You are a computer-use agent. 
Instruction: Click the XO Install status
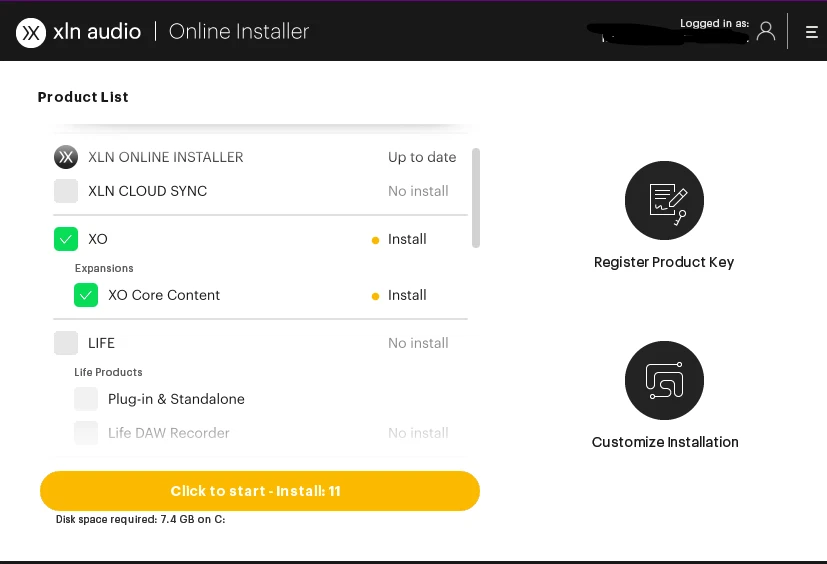point(406,239)
